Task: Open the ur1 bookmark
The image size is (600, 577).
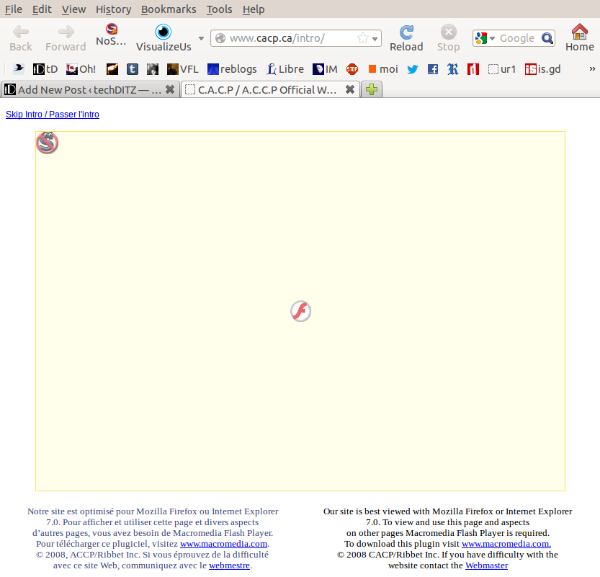Action: (x=502, y=69)
